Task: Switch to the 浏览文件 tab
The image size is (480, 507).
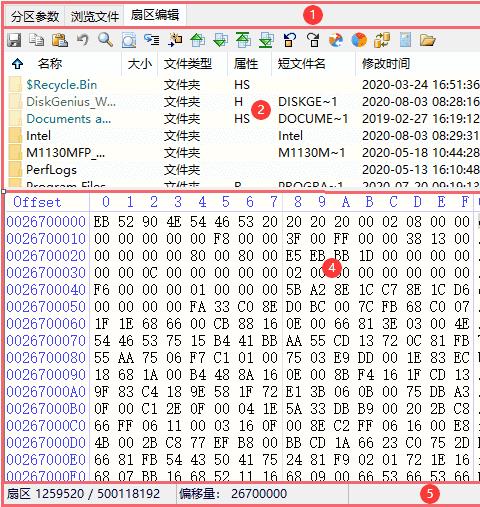Action: click(95, 16)
